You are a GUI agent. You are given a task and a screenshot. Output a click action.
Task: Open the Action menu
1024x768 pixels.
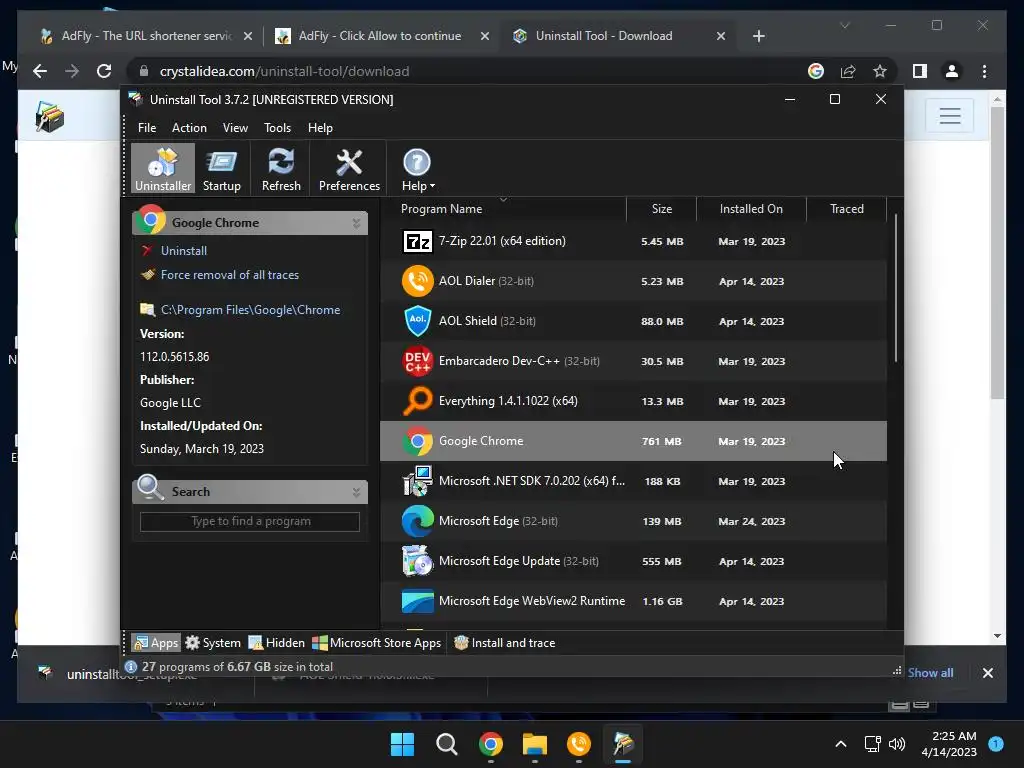tap(189, 128)
